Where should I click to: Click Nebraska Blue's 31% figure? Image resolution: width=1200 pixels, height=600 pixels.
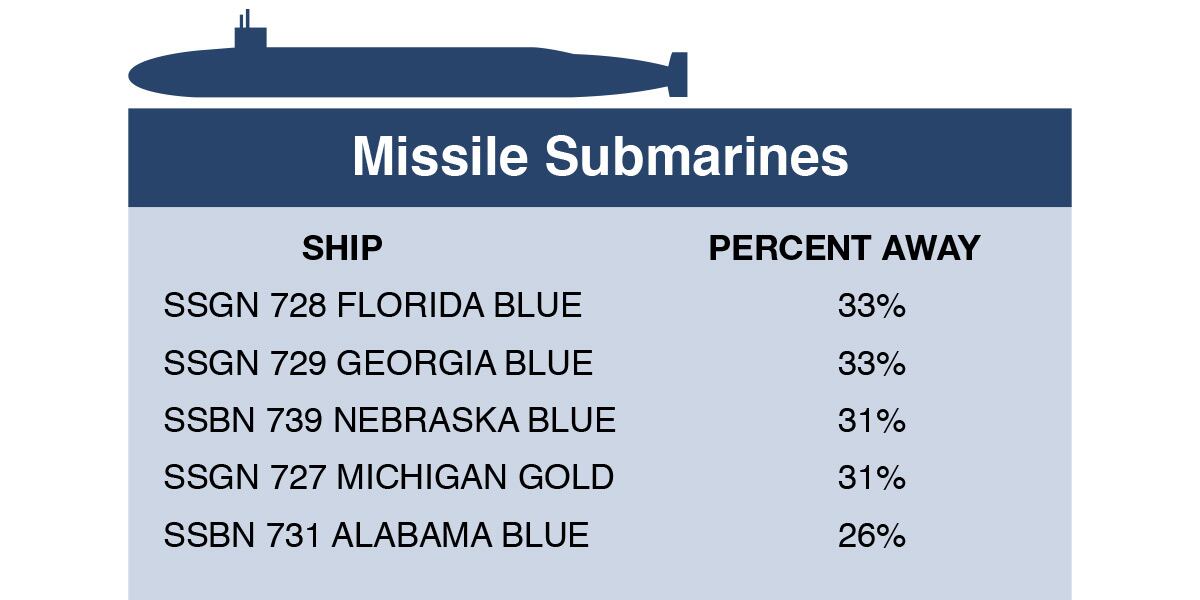tap(871, 420)
